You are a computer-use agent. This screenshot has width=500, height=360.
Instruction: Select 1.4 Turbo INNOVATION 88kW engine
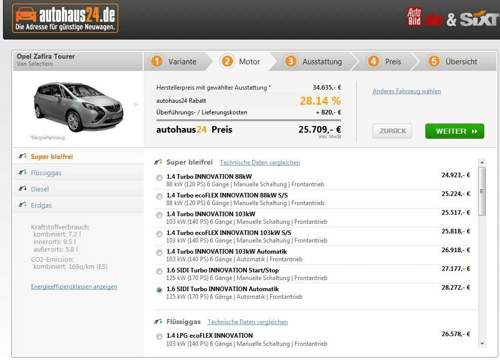[159, 178]
